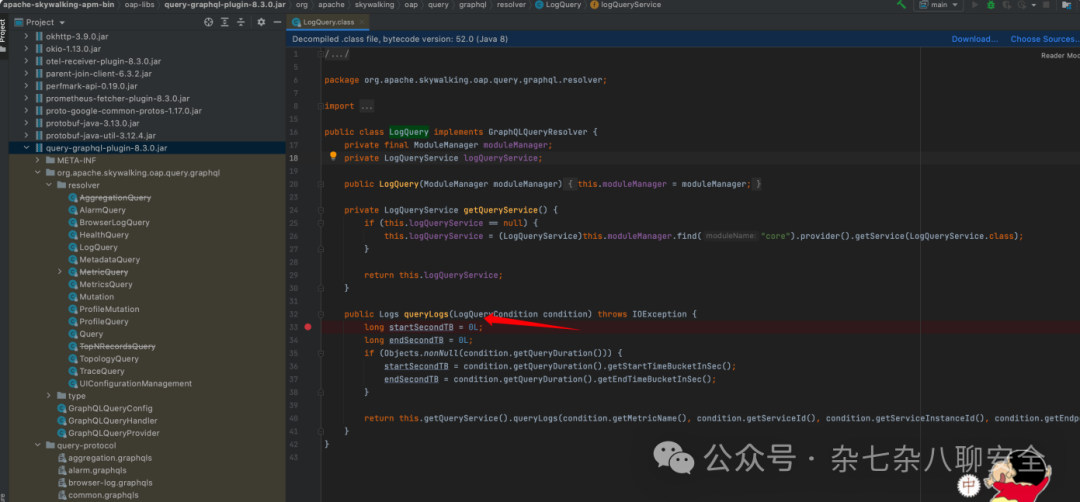Screen dimensions: 1080x502
Task: Select the LogQuery.class editor tab
Action: 329,22
